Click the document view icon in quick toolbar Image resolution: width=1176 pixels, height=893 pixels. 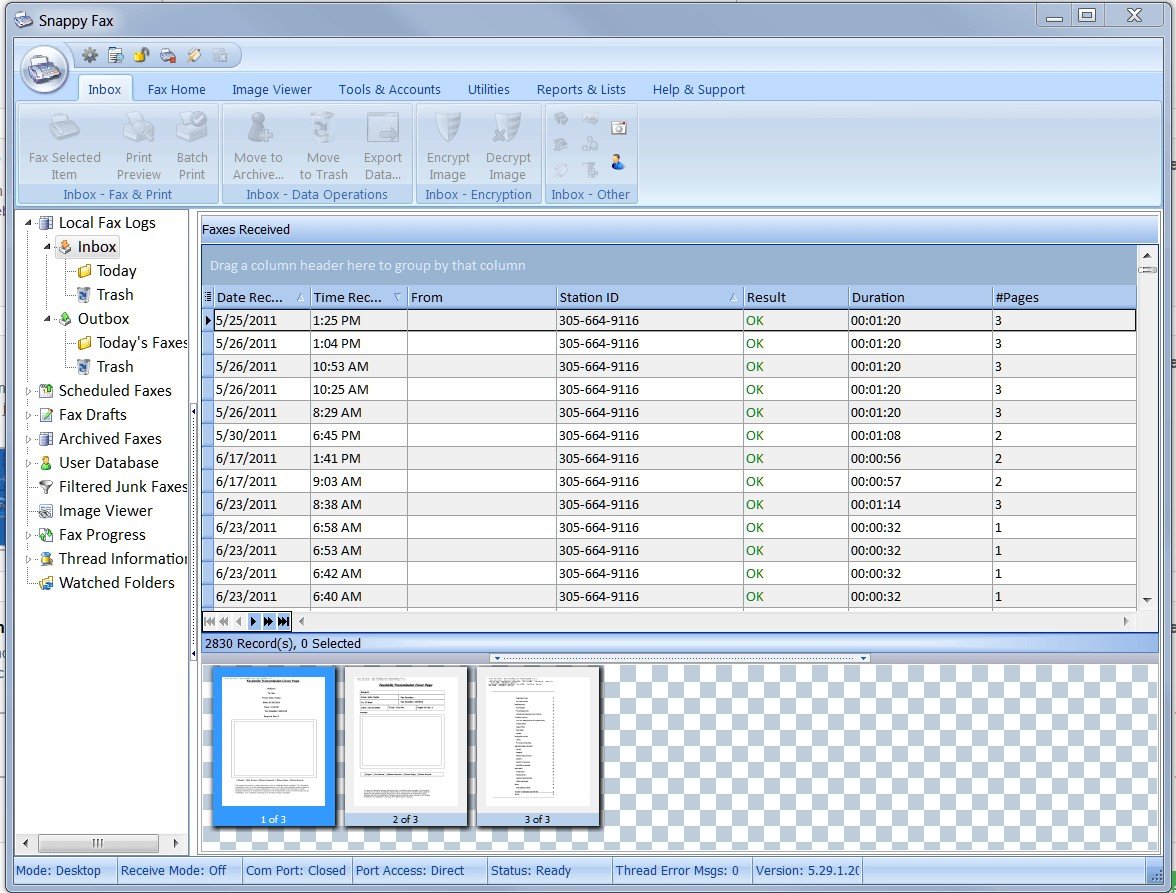[x=116, y=55]
